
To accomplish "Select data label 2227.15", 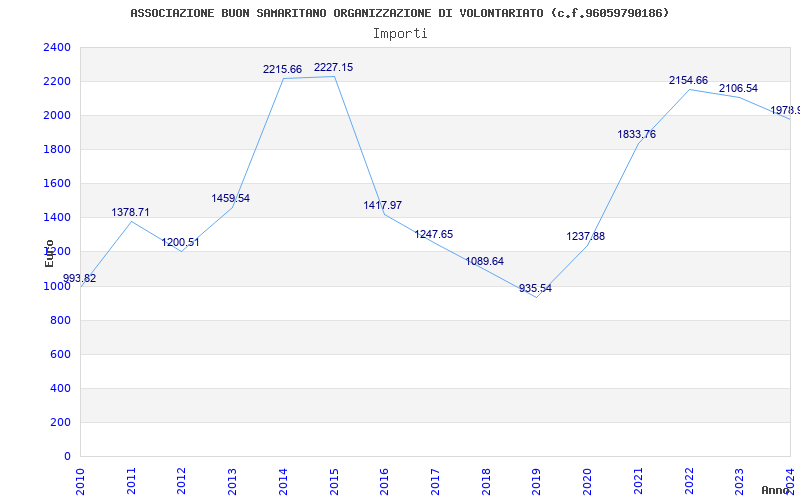I will coord(333,67).
